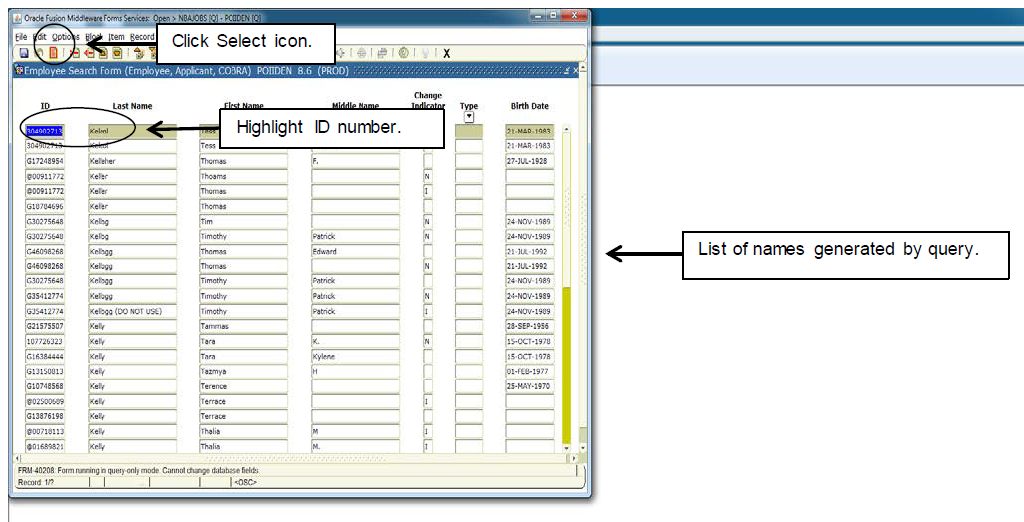Click the Rollback icon beside Save
The width and height of the screenshot is (1024, 522).
pos(39,53)
